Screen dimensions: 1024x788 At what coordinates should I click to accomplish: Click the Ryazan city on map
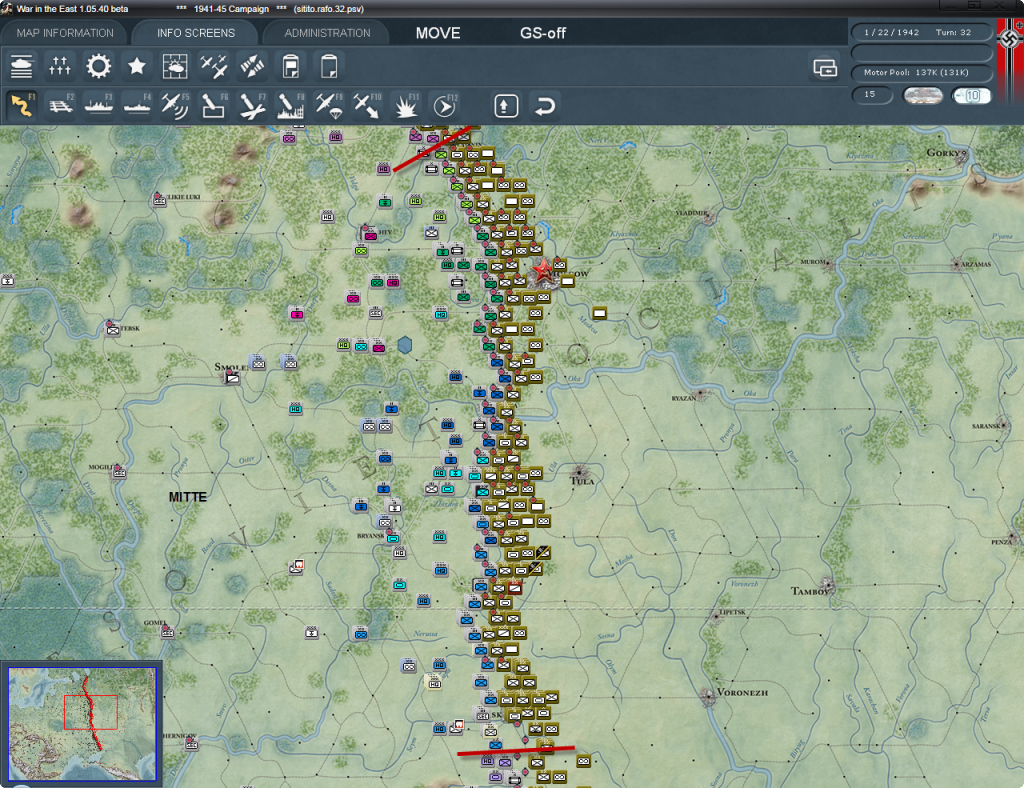click(700, 394)
